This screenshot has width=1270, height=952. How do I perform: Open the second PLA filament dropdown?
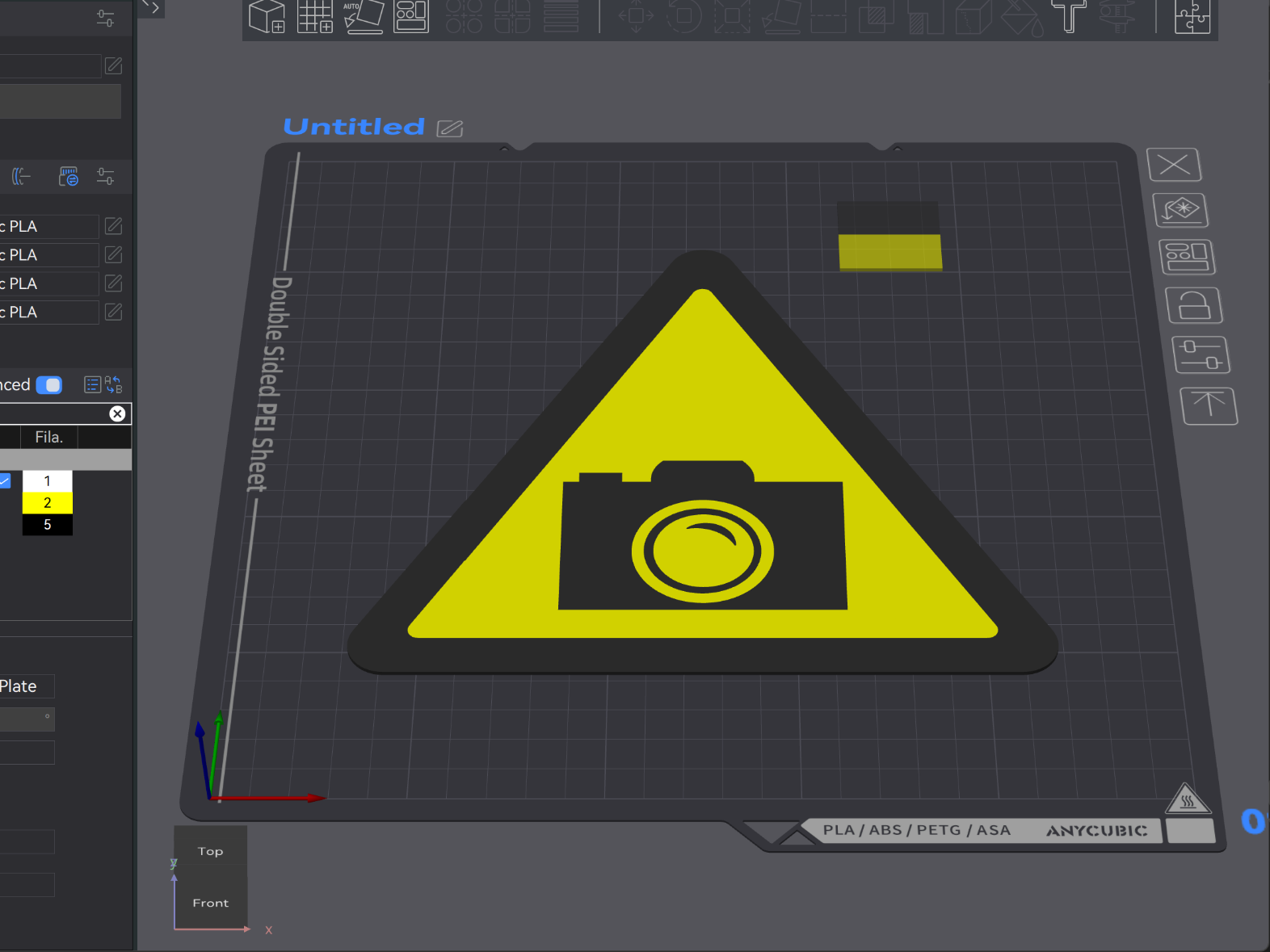[49, 255]
